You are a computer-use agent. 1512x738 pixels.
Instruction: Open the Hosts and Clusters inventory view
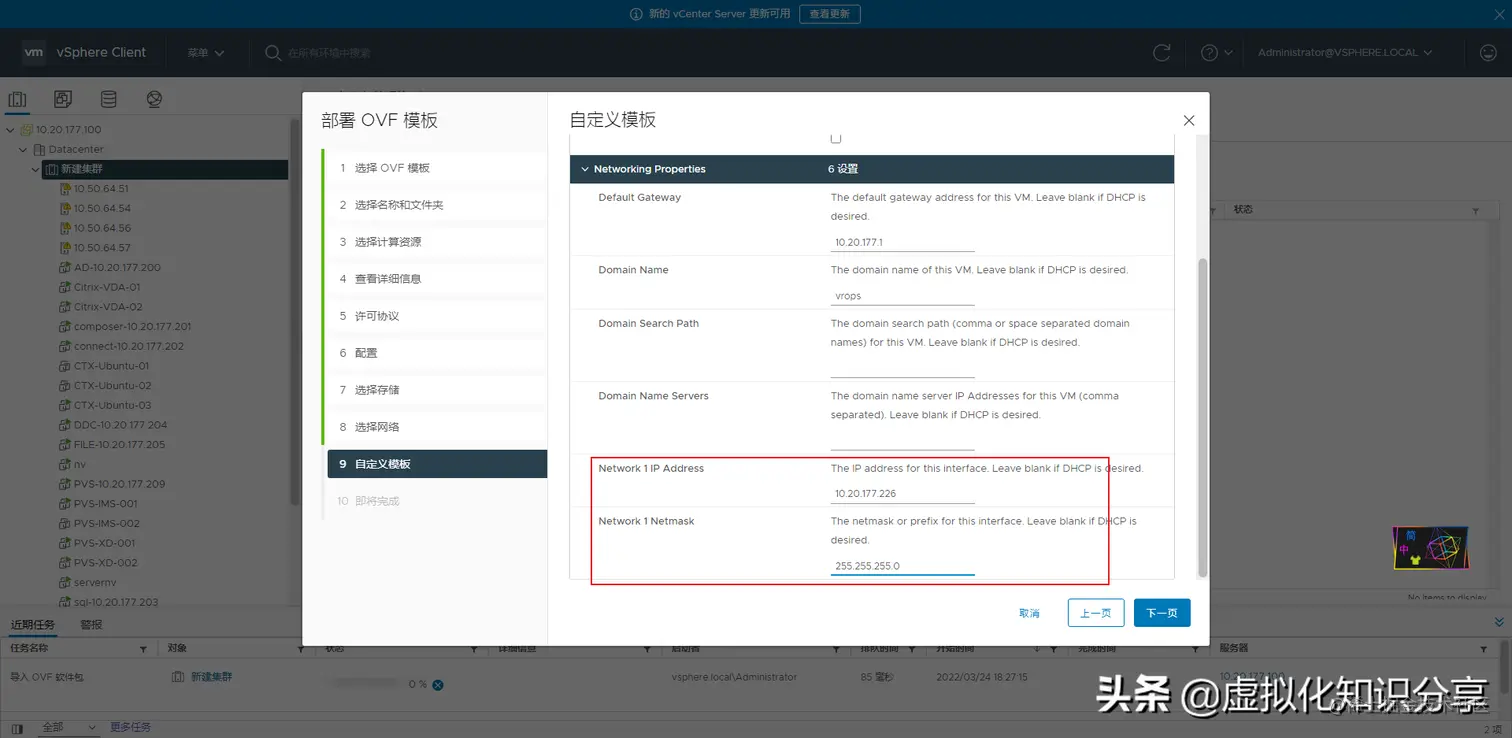(x=17, y=99)
